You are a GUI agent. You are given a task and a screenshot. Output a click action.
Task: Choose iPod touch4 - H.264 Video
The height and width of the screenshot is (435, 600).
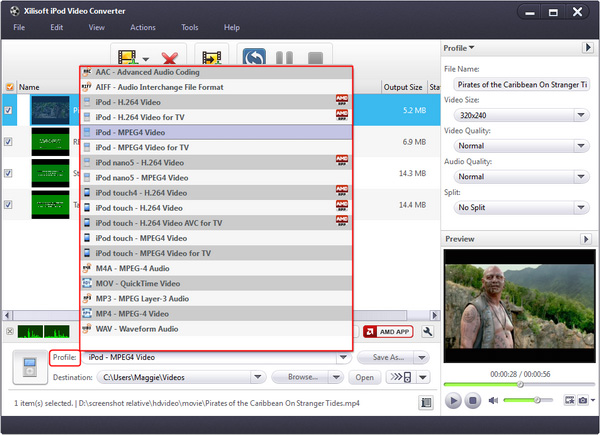point(216,193)
